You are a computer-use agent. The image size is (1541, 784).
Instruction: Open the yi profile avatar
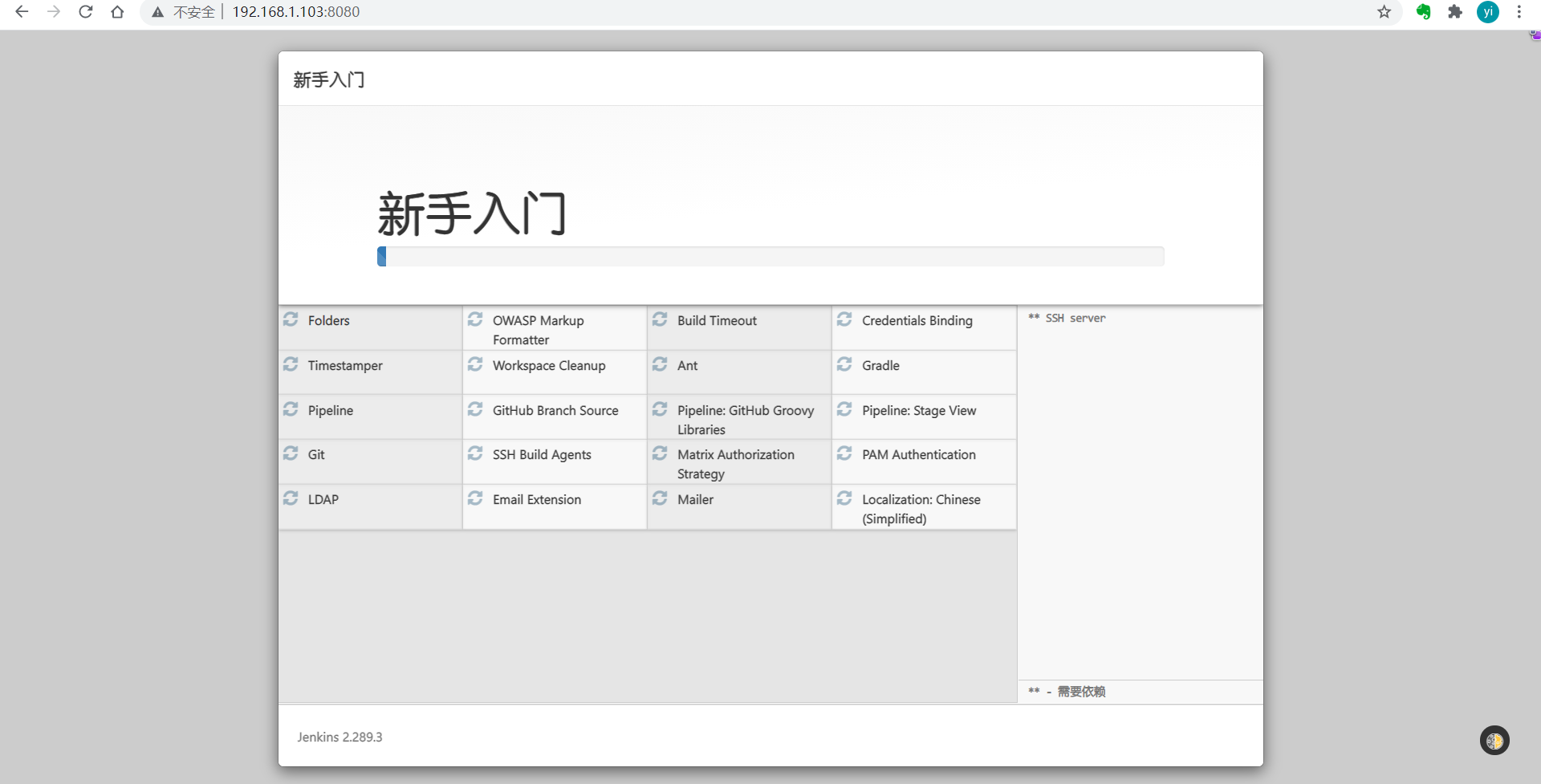(x=1488, y=12)
